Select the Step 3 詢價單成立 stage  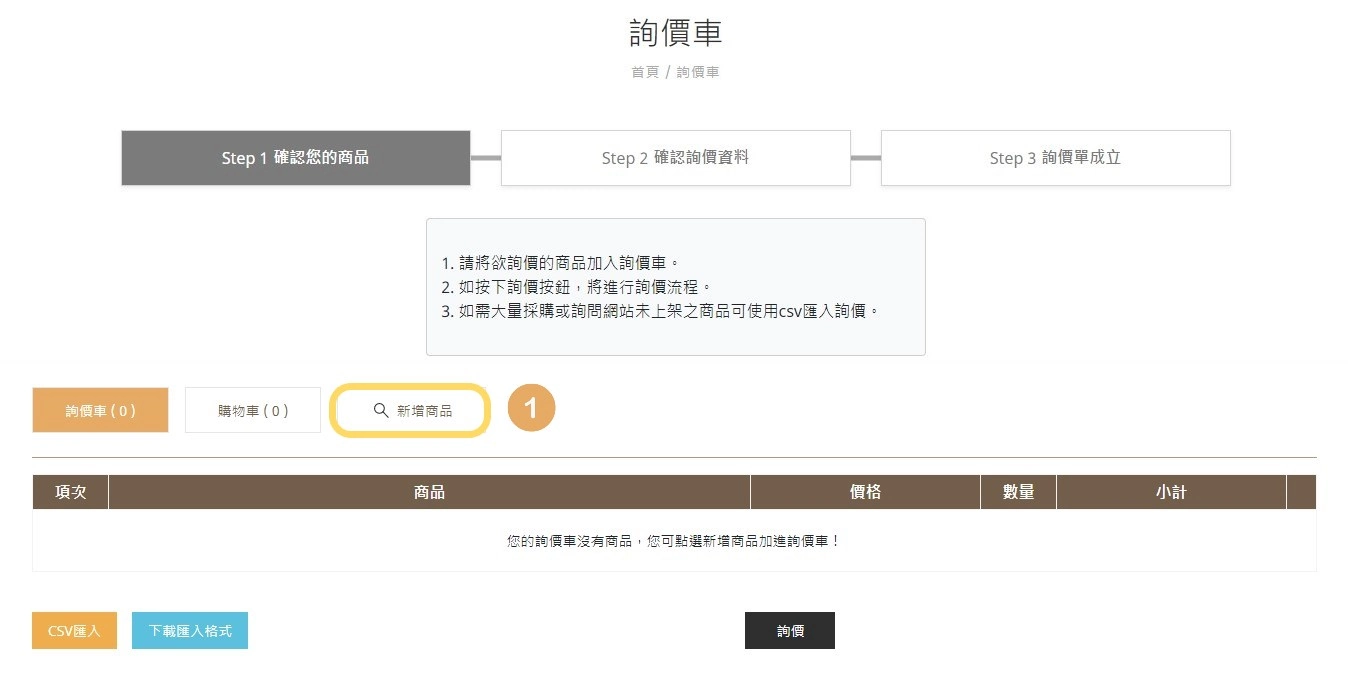point(1054,157)
